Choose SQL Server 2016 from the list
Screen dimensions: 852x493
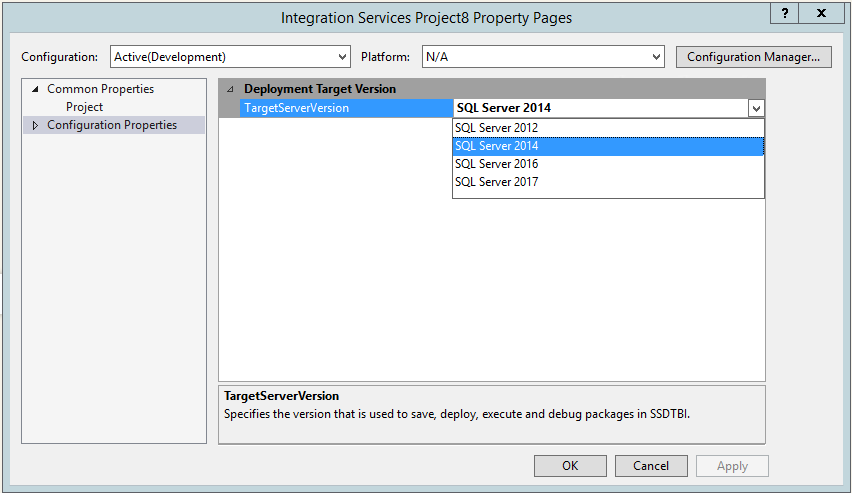[x=608, y=164]
